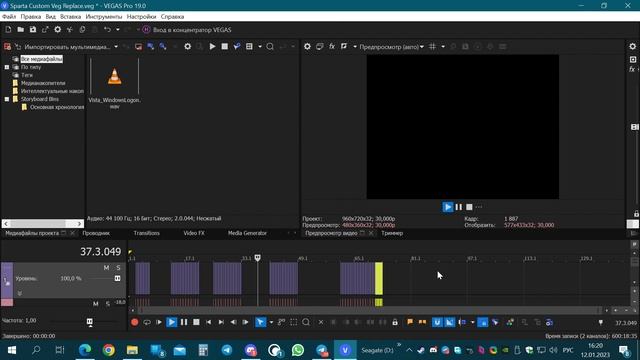The image size is (640, 360).
Task: Open the edit tool dropdown arrow
Action: tap(271, 322)
